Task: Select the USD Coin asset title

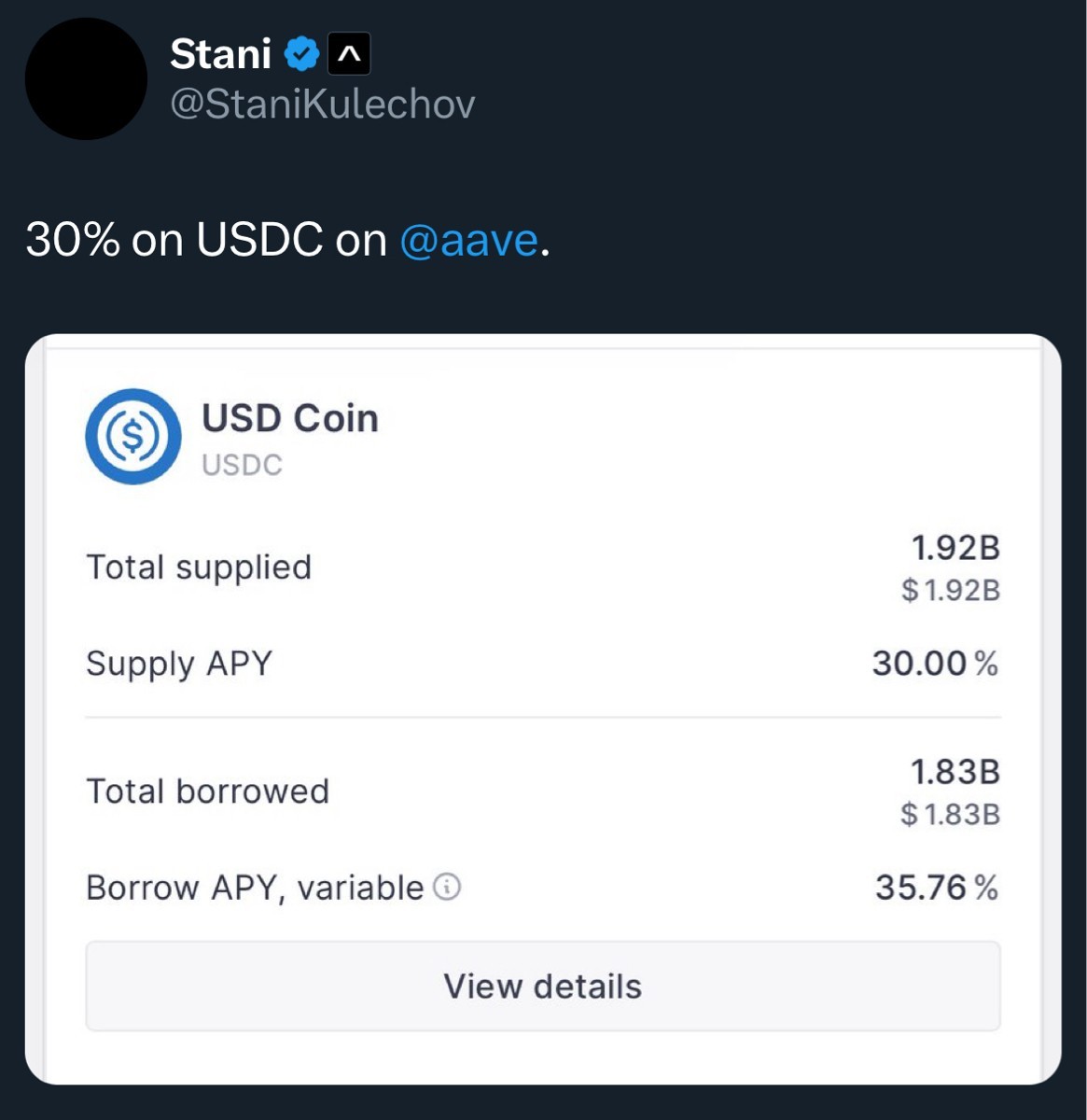Action: click(290, 418)
